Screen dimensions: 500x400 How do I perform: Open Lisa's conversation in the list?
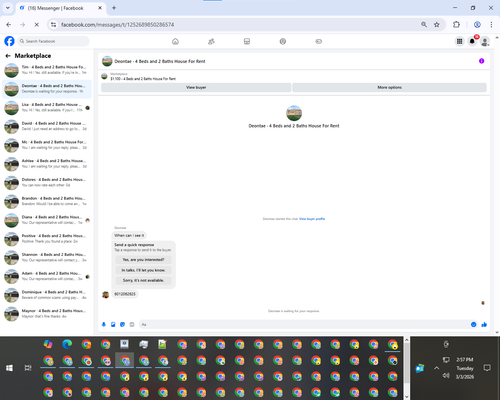click(47, 108)
